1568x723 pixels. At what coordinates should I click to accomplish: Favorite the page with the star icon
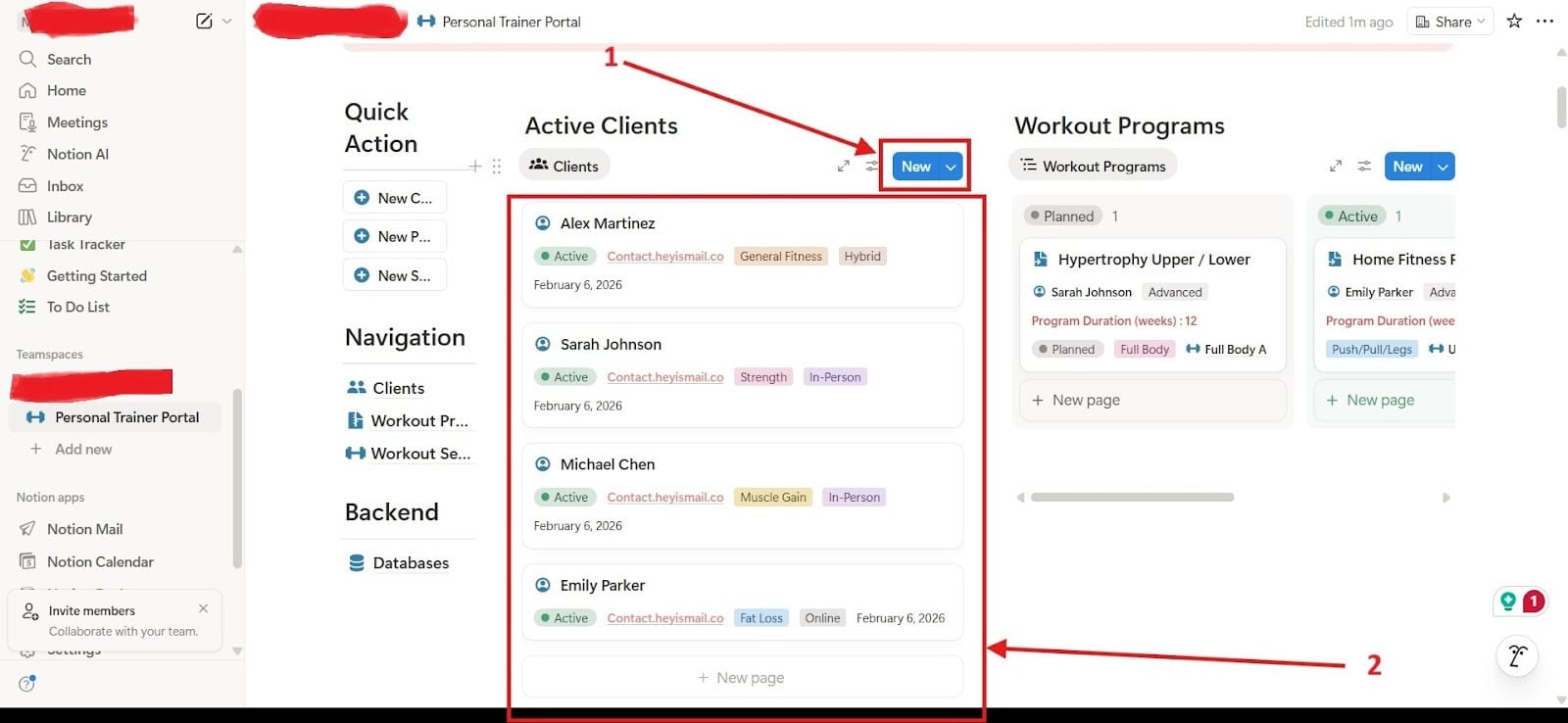point(1514,21)
